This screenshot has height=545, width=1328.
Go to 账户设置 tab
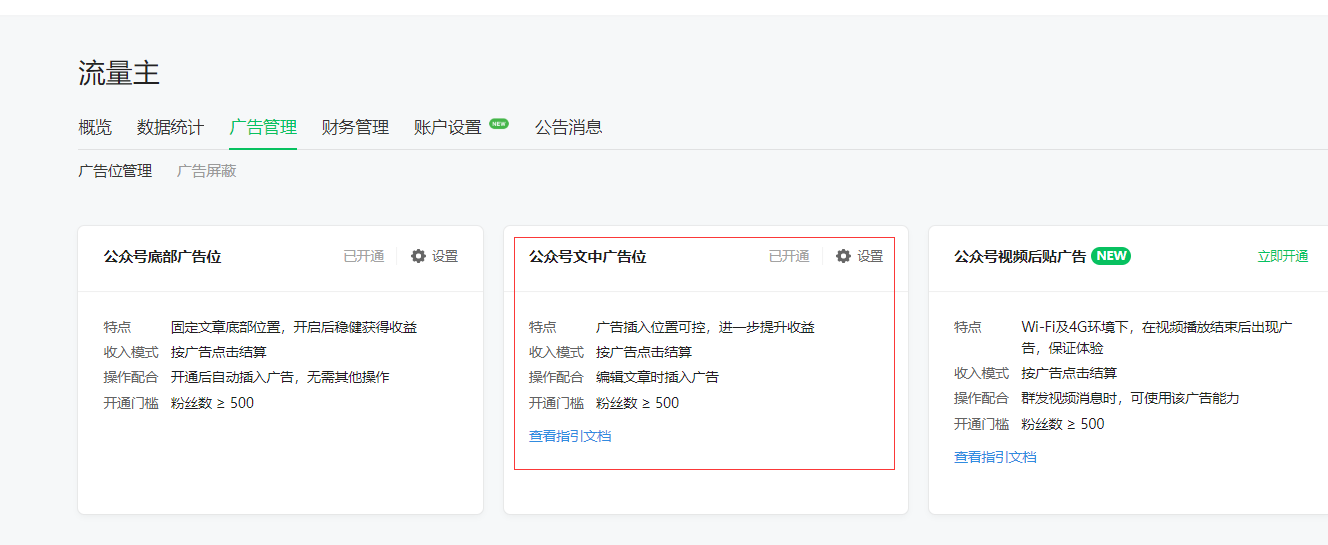[448, 127]
